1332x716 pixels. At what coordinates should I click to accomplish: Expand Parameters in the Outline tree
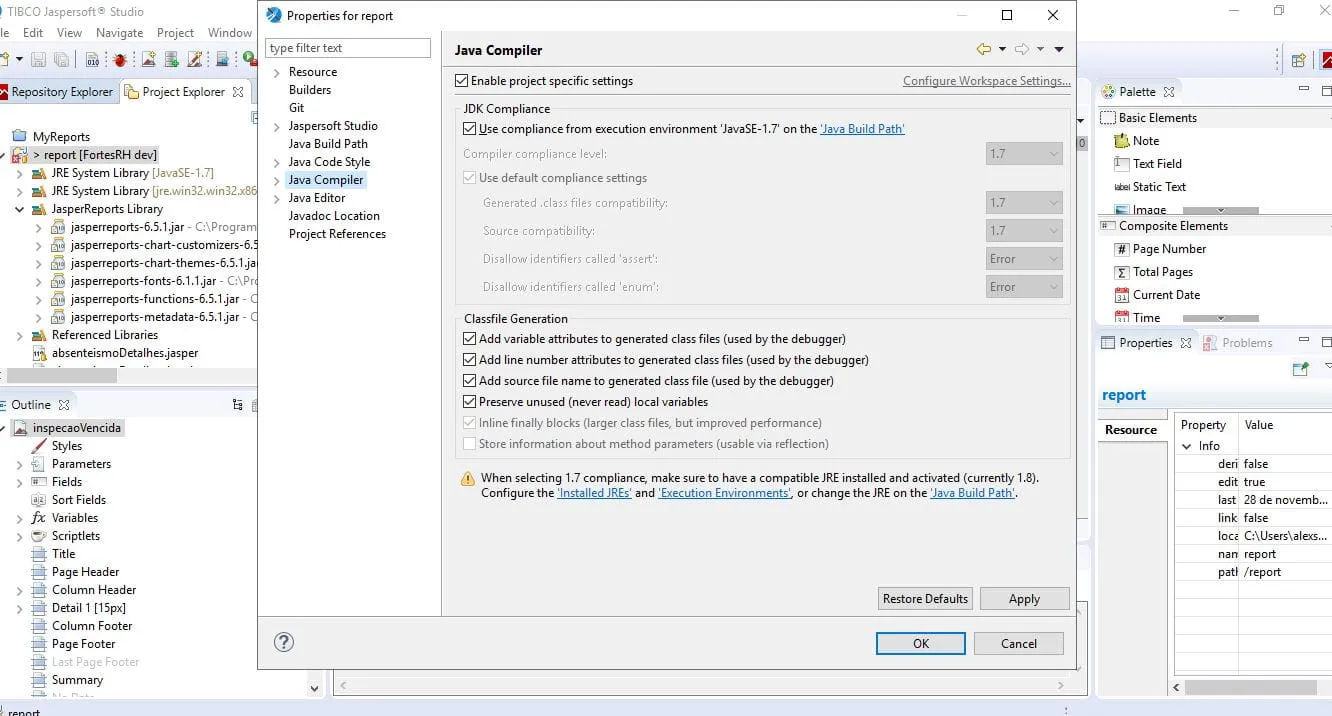click(19, 464)
